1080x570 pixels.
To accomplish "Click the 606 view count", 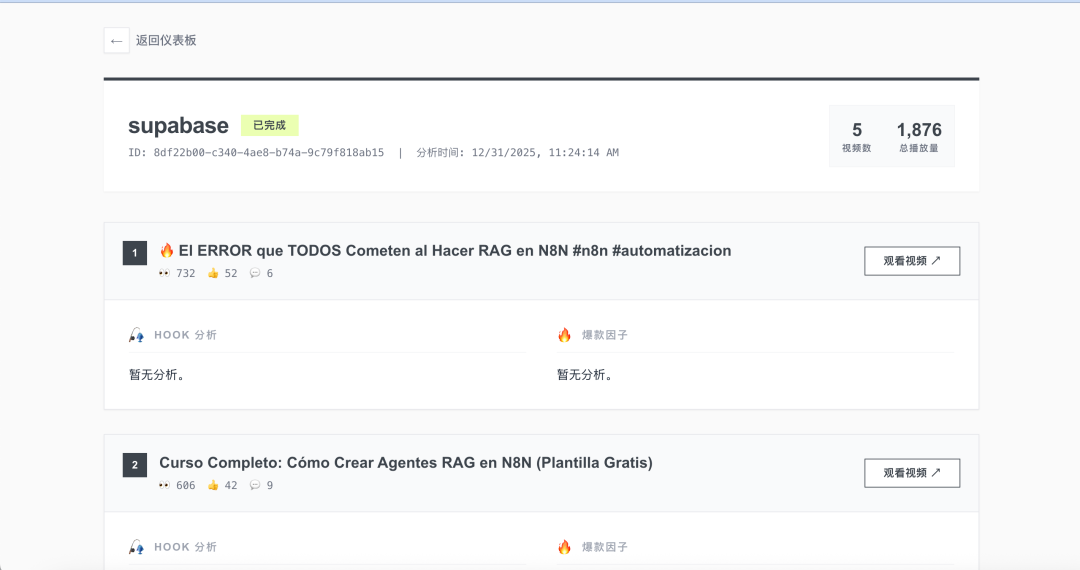I will click(x=186, y=485).
